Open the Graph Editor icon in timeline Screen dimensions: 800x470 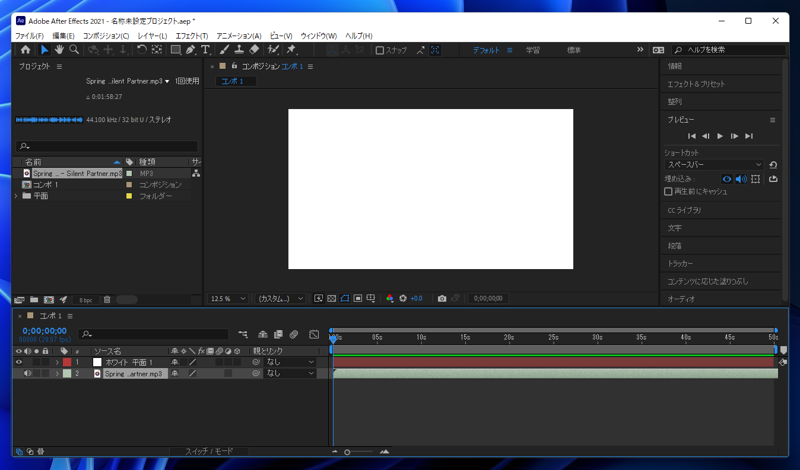[x=314, y=334]
